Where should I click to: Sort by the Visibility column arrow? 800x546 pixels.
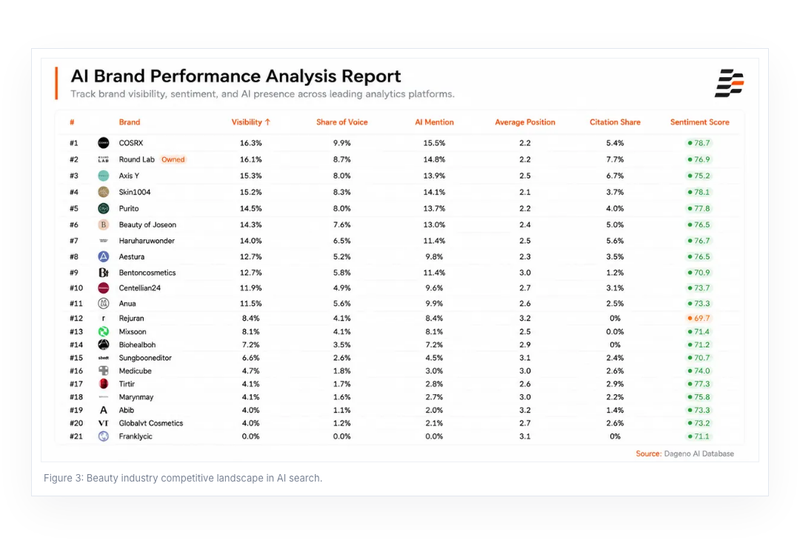coord(268,122)
